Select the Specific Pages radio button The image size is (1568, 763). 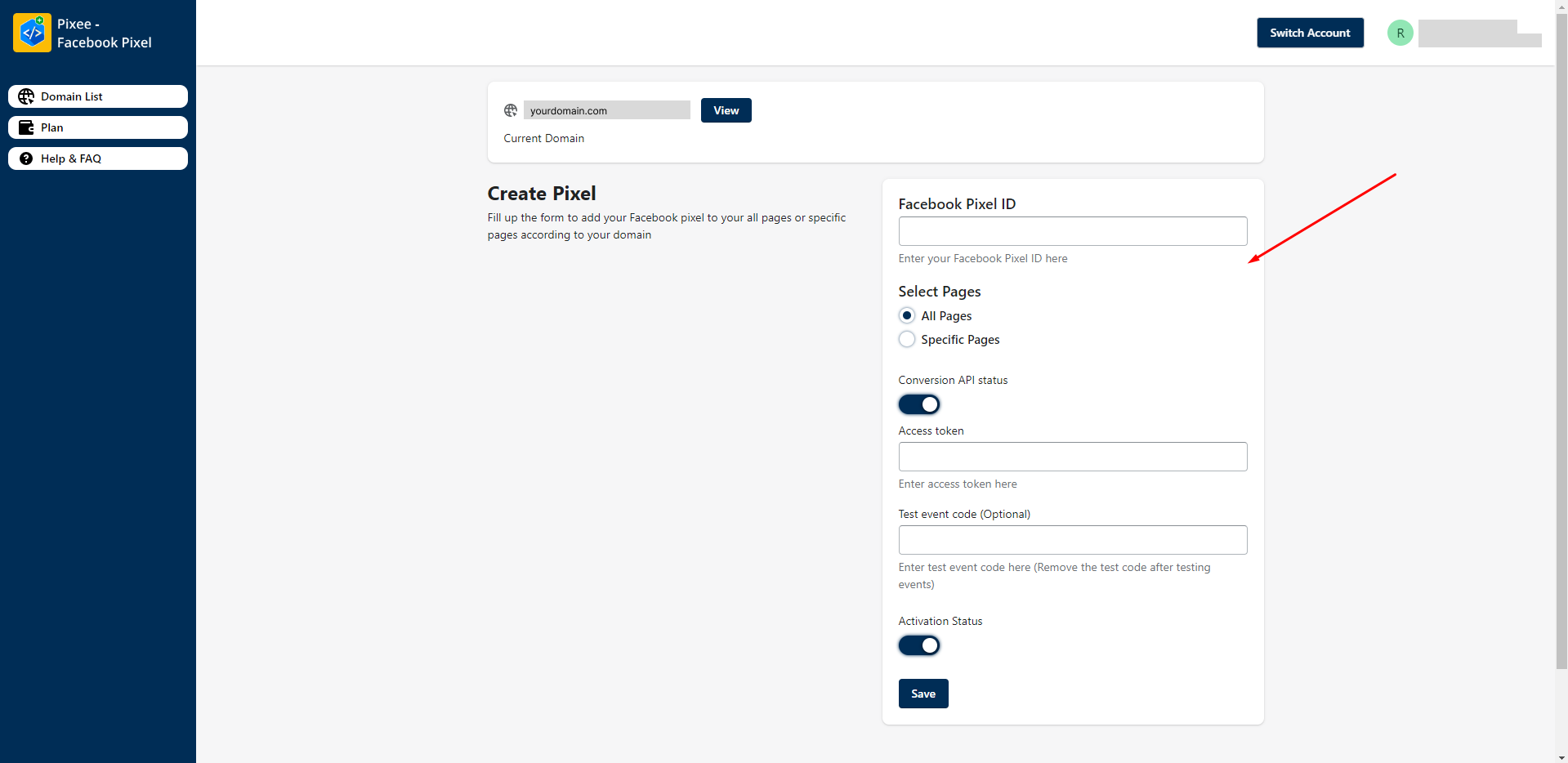pyautogui.click(x=907, y=339)
